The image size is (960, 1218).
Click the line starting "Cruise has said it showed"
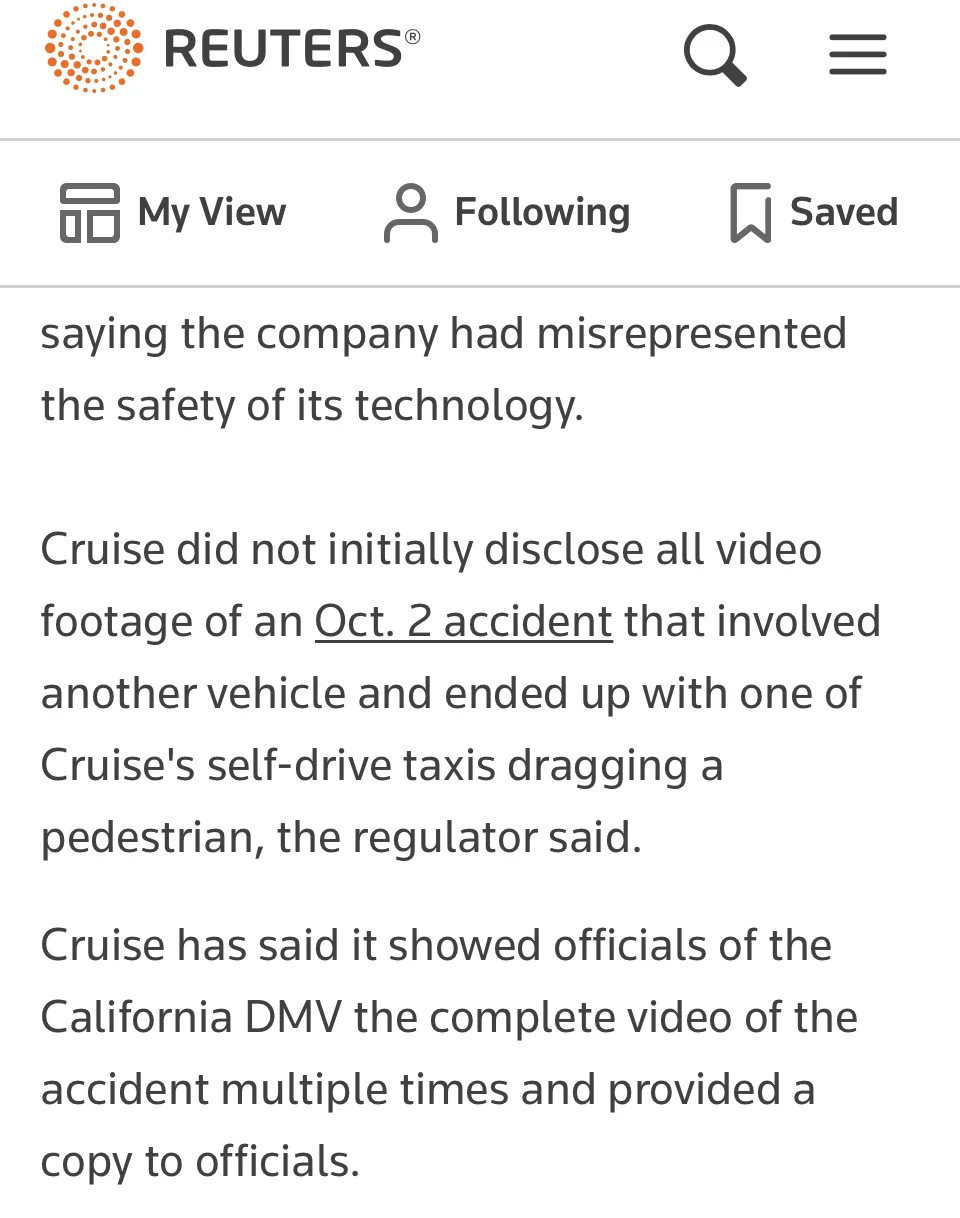tap(436, 946)
